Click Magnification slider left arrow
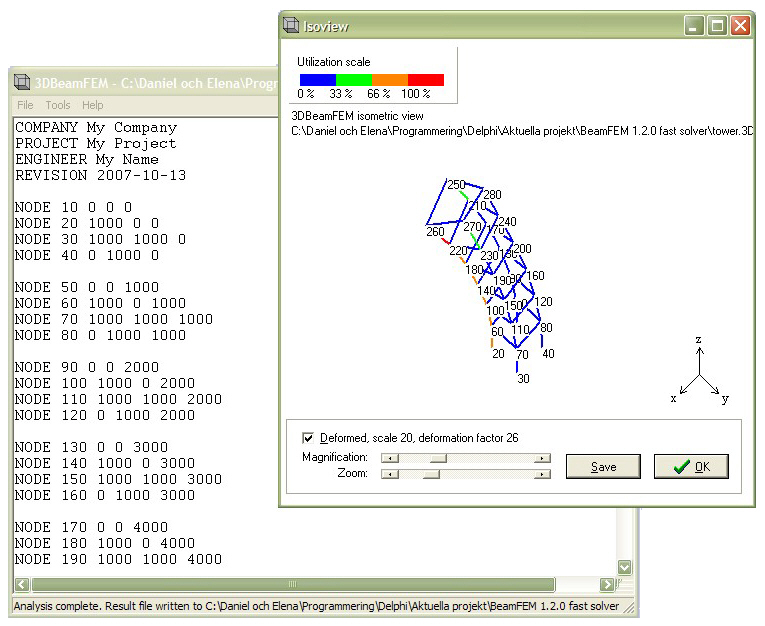 tap(390, 458)
